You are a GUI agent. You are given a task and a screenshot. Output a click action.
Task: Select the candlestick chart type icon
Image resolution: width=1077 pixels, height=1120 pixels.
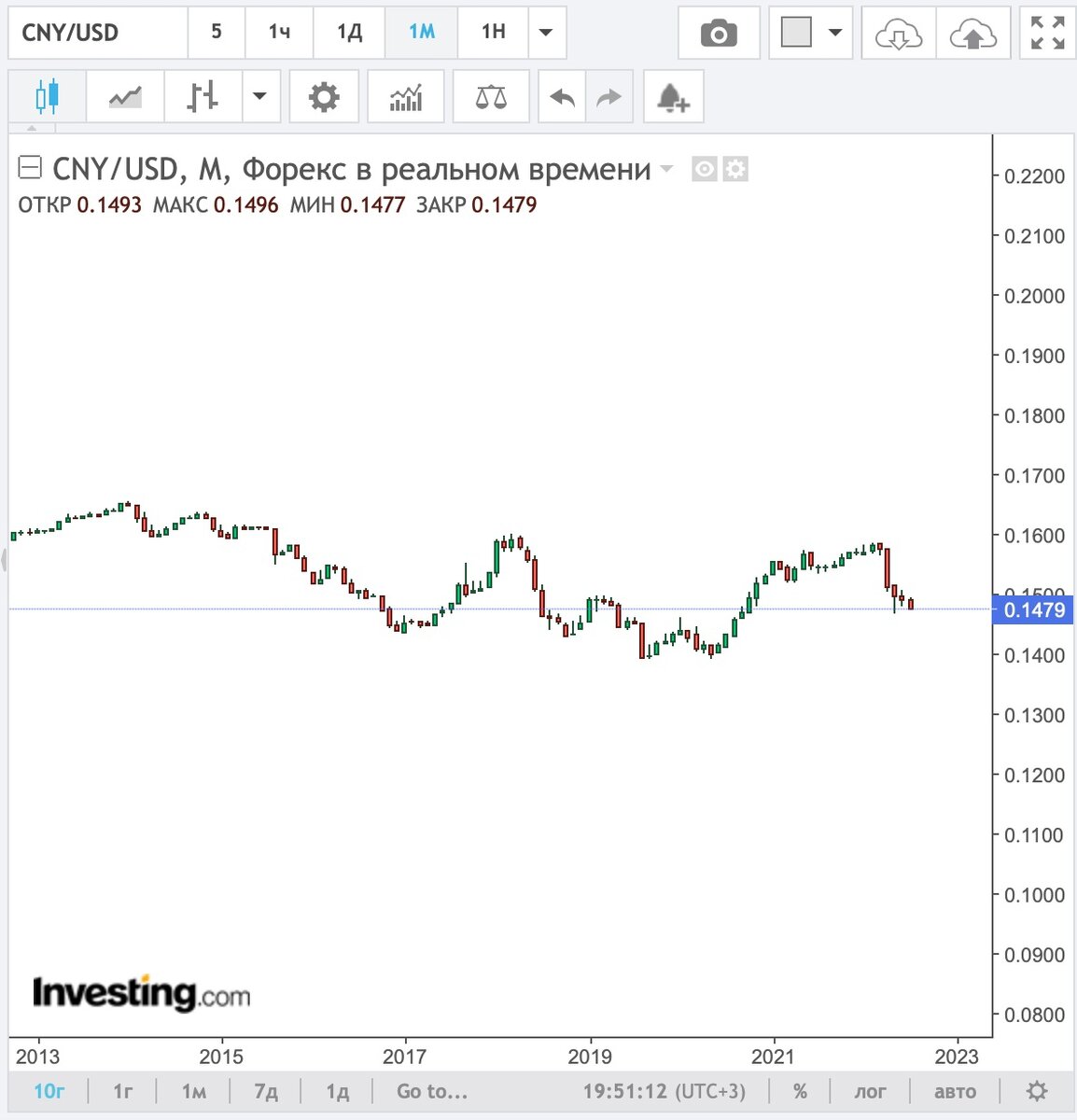click(47, 96)
